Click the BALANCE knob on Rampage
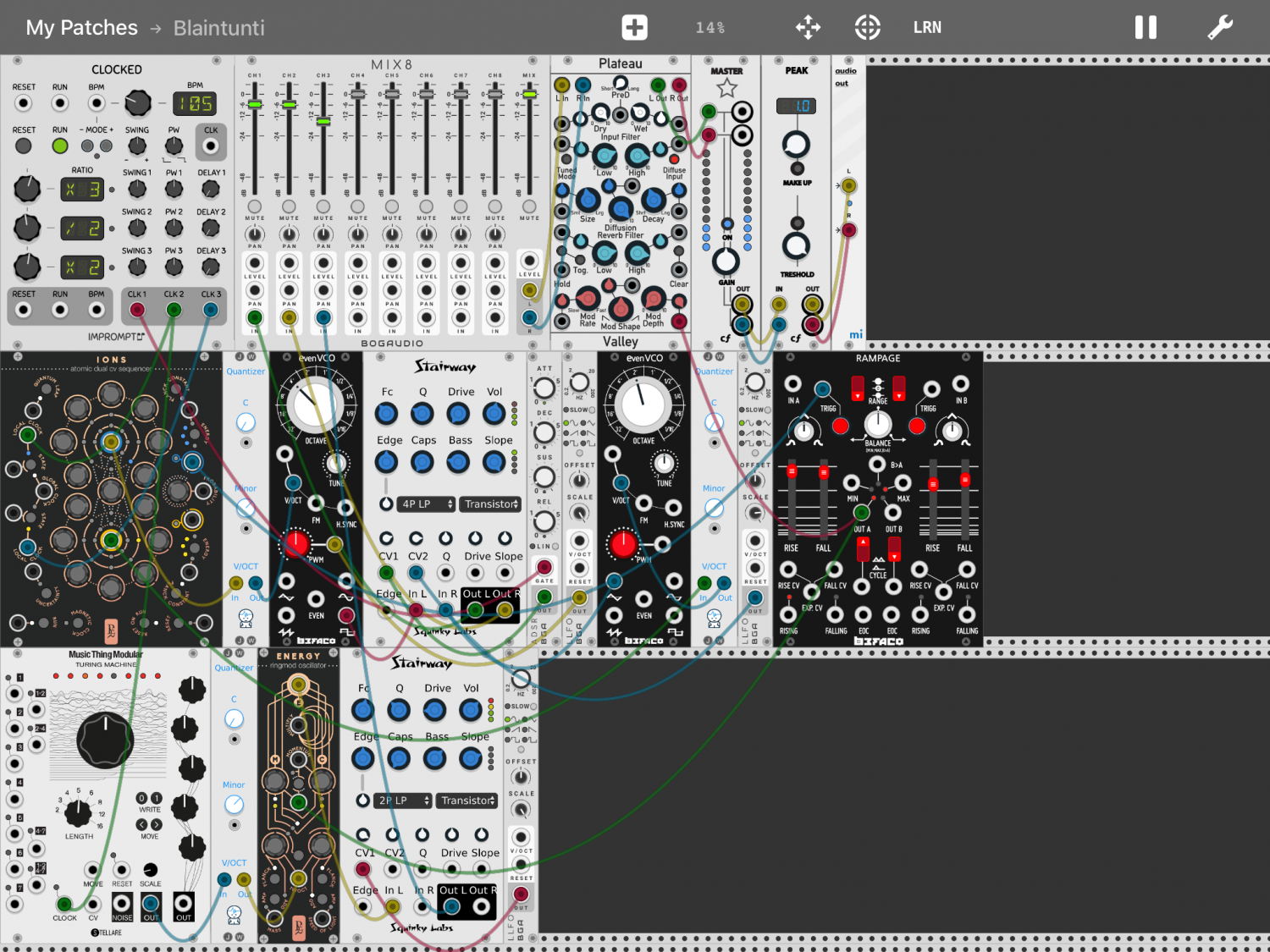 tap(878, 424)
